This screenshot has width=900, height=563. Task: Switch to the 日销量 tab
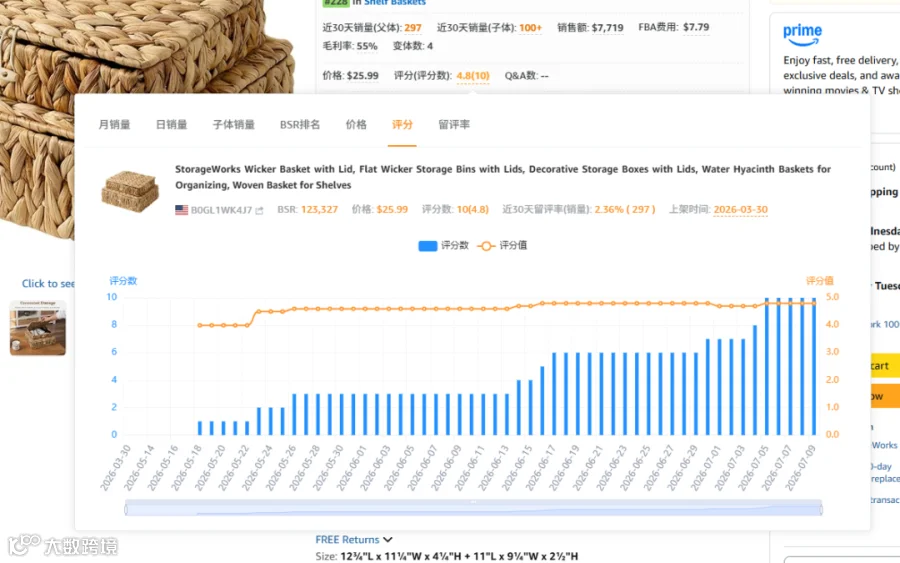[172, 125]
